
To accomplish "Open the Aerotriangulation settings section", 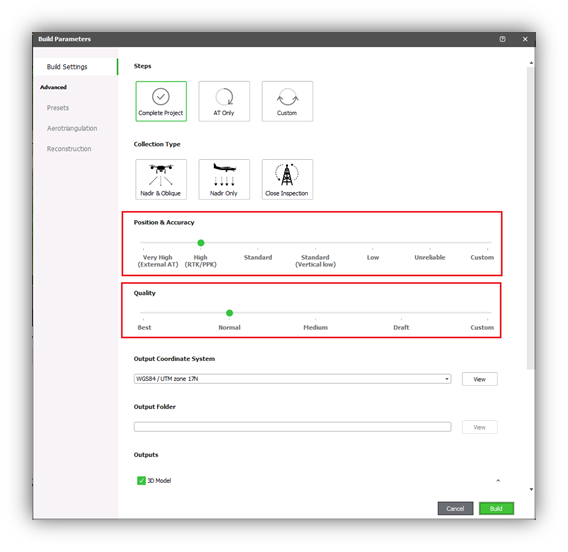I will tap(72, 128).
